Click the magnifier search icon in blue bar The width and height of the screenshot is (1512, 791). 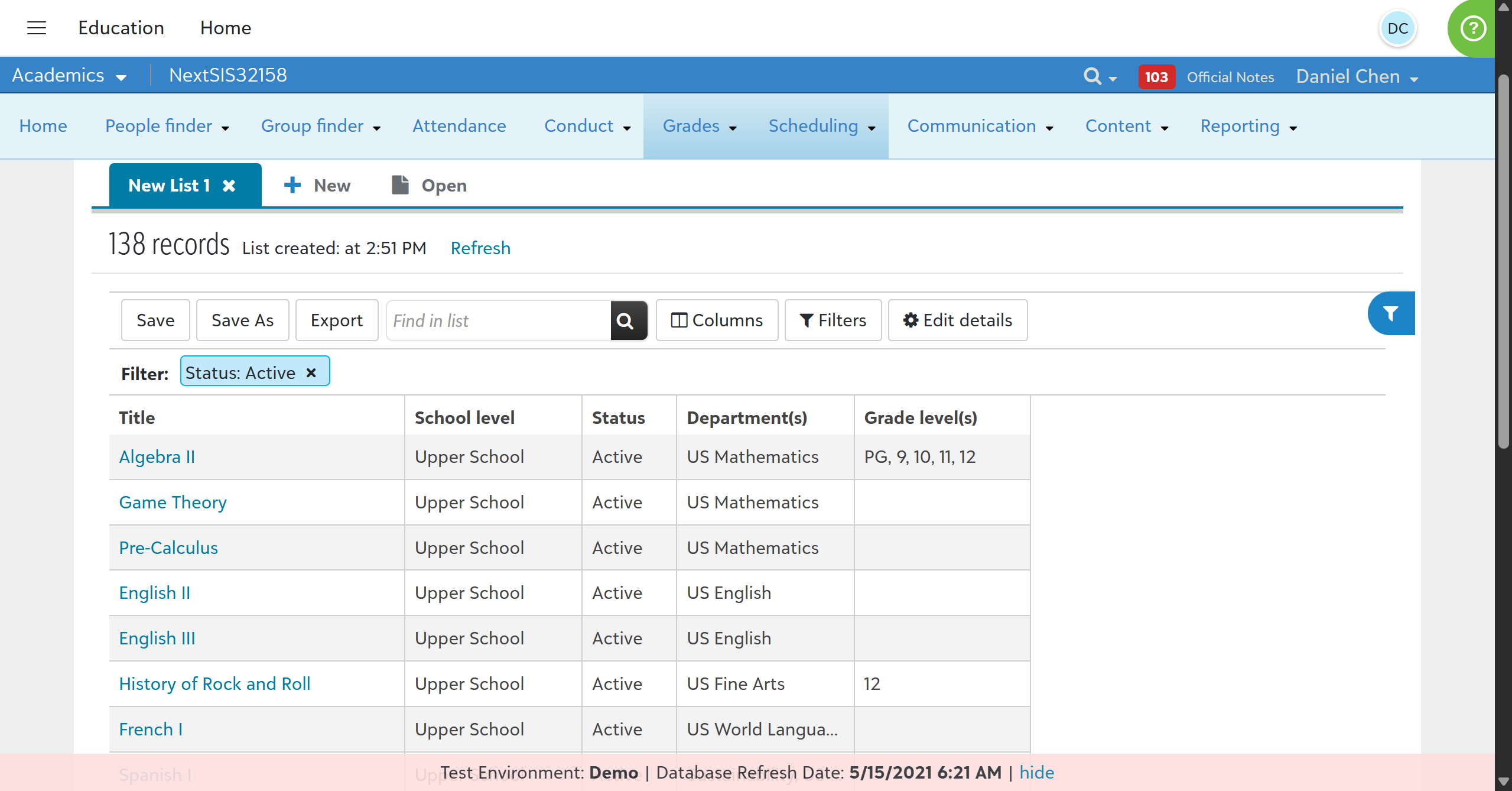click(1092, 76)
